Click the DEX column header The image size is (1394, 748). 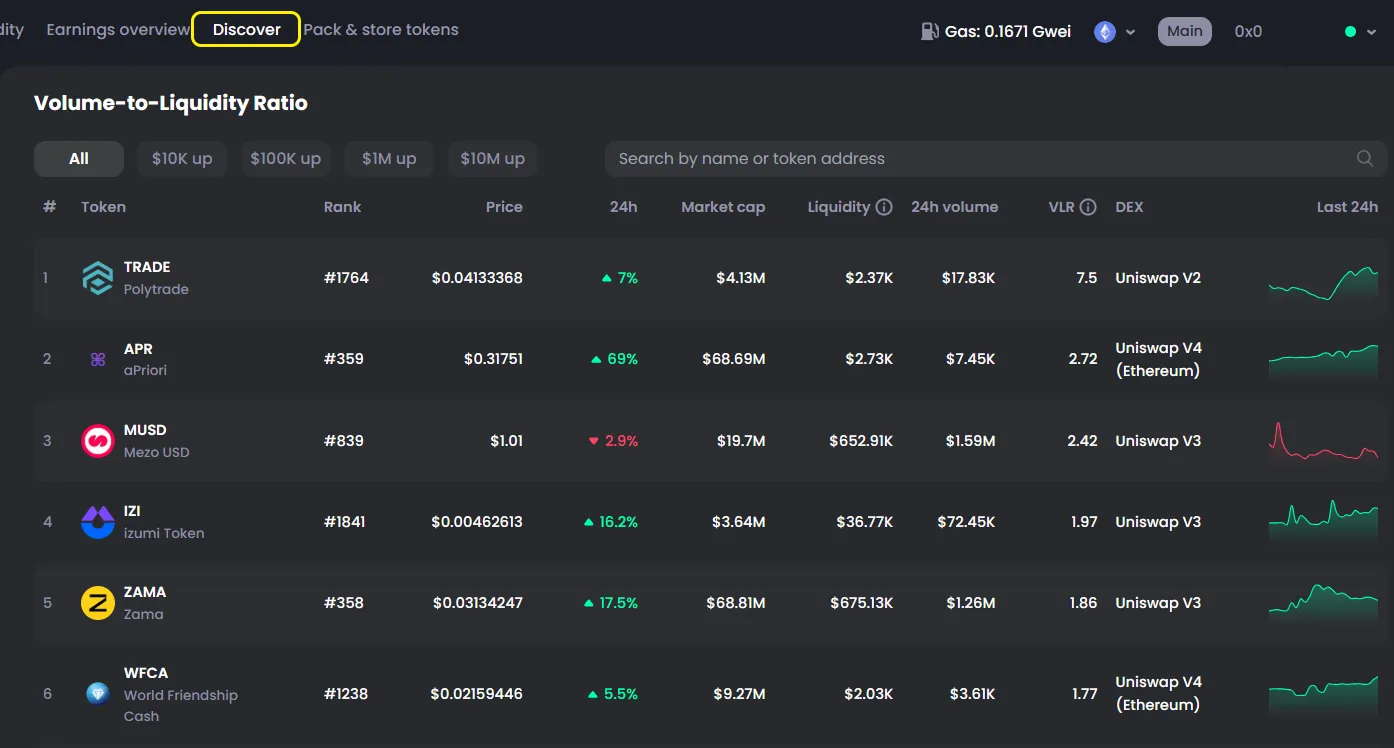[x=1129, y=207]
